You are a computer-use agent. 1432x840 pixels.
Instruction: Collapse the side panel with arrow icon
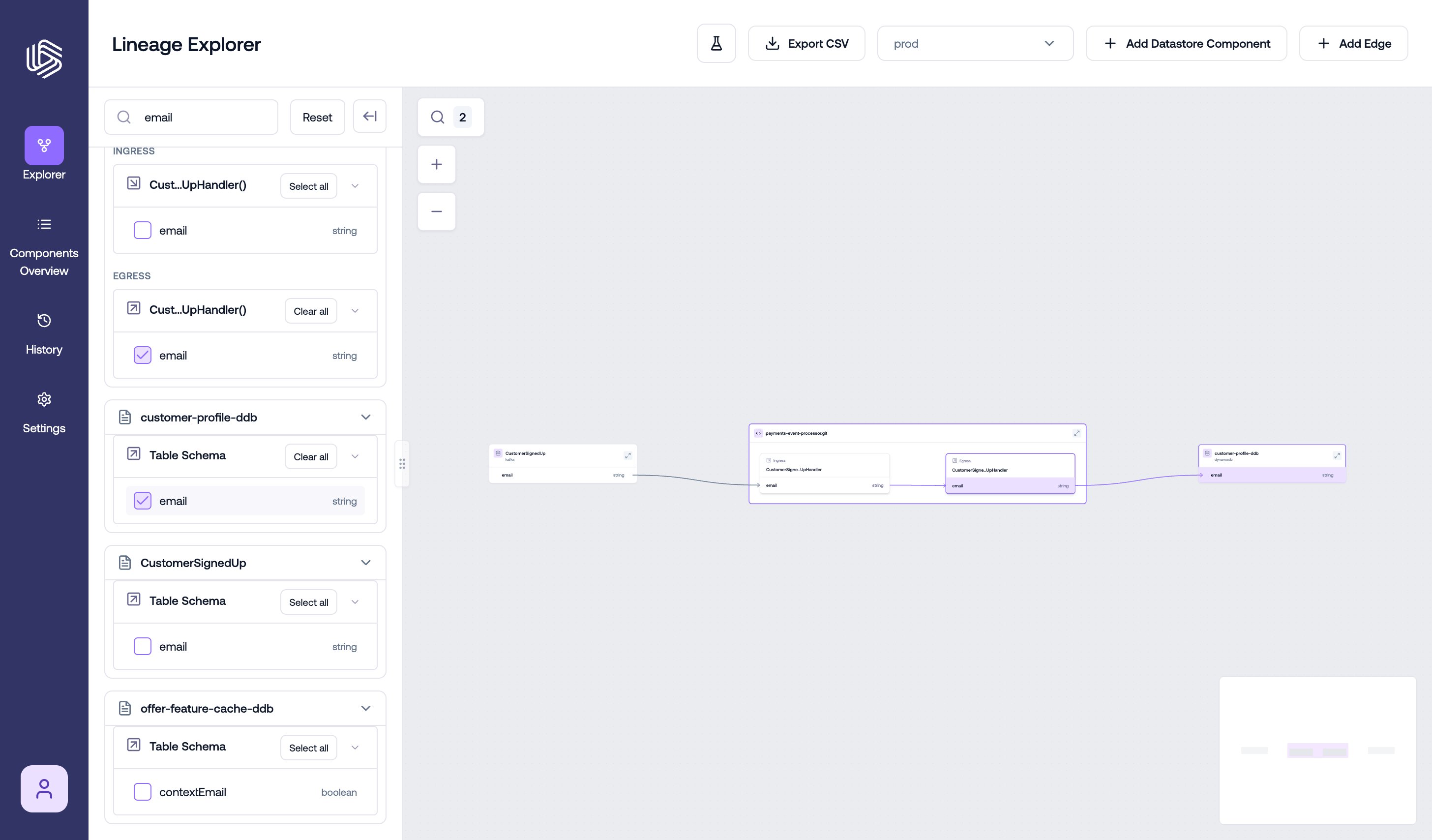pyautogui.click(x=370, y=117)
